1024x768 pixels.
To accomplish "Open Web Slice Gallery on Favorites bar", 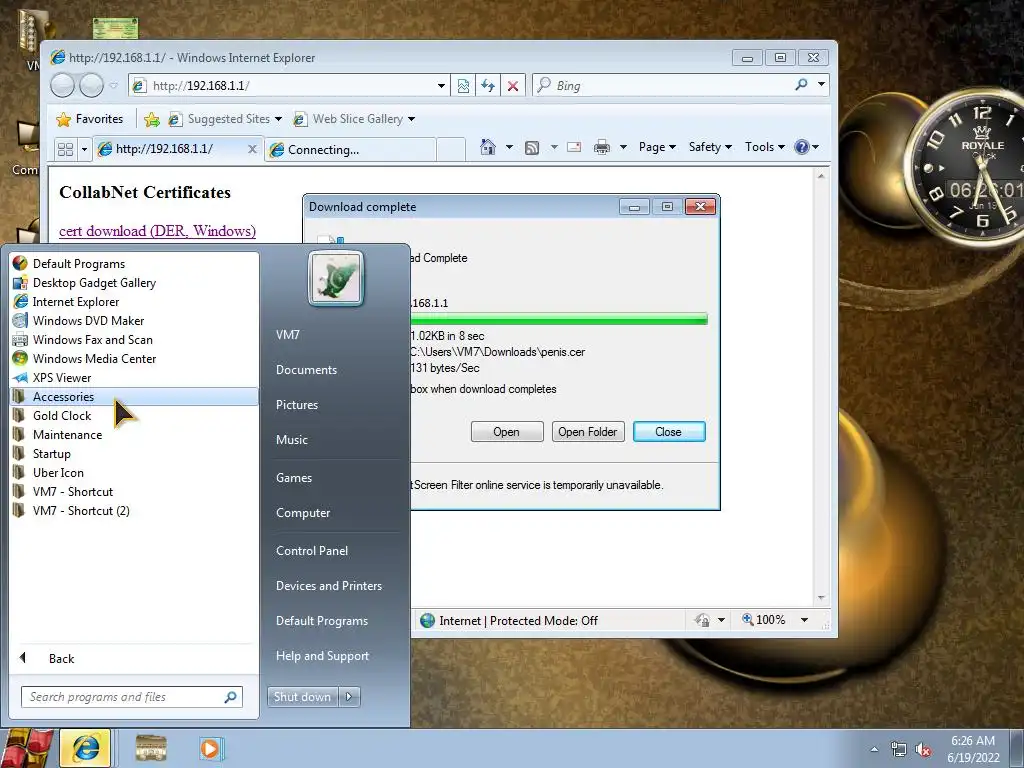I will pyautogui.click(x=354, y=119).
